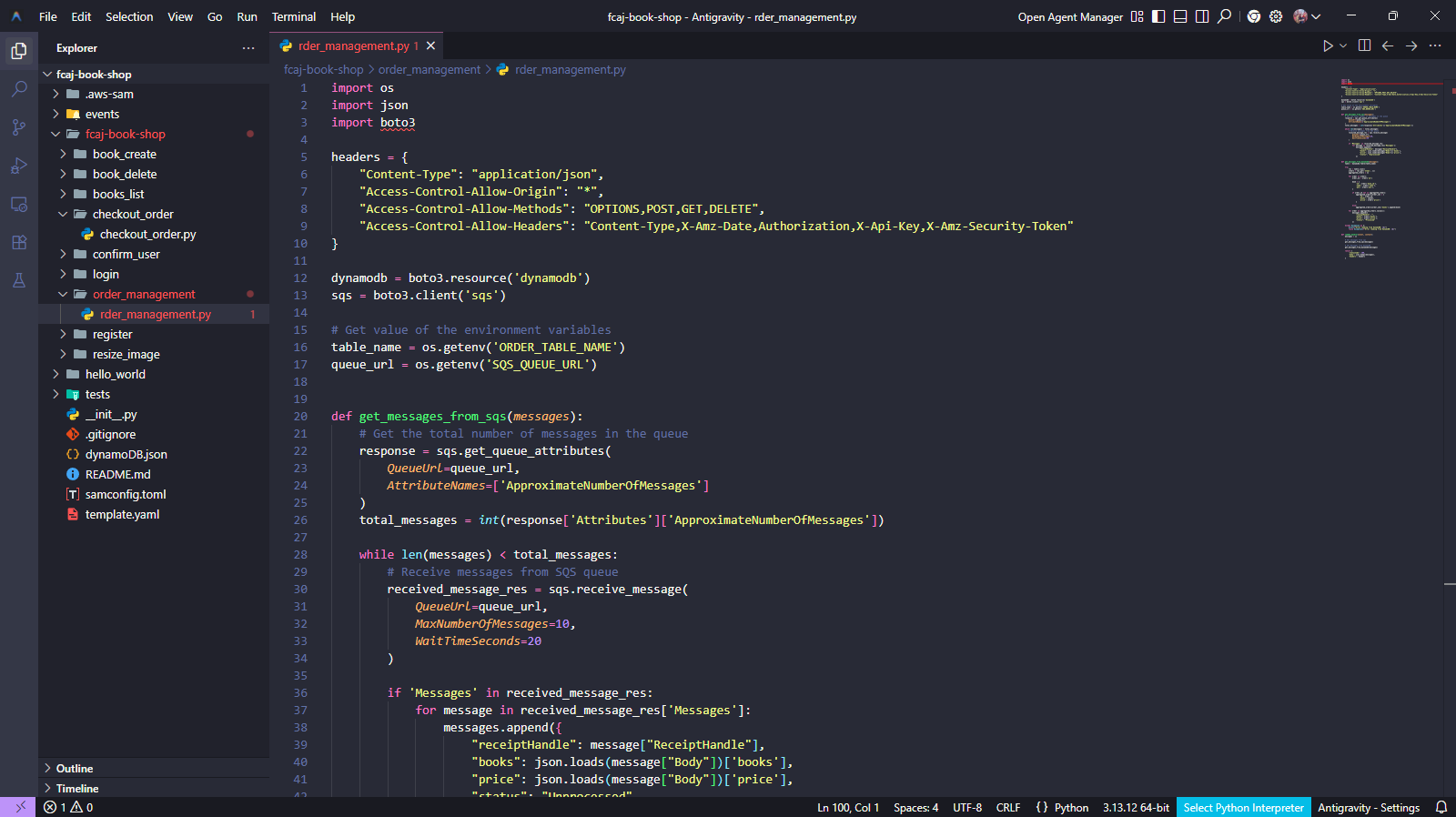The image size is (1456, 817).
Task: Open the Edit menu
Action: [x=81, y=16]
